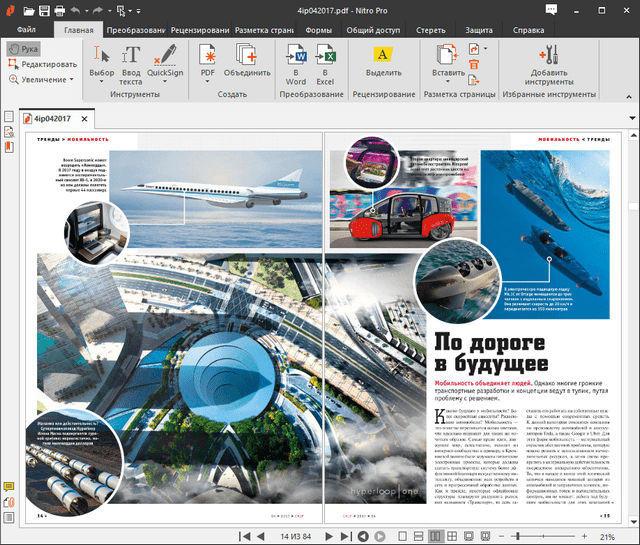The image size is (640, 545).
Task: Adjust the zoom slider in status bar
Action: click(518, 536)
